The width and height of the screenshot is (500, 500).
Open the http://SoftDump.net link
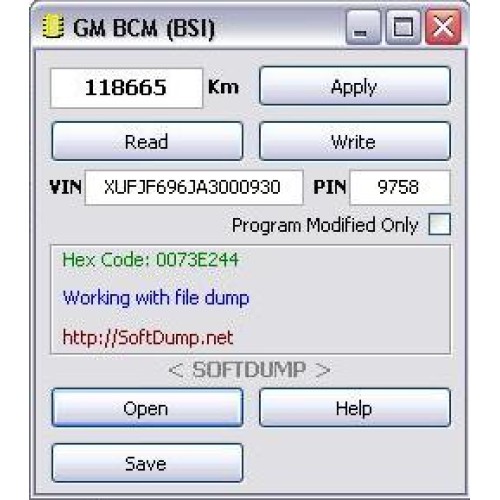[148, 337]
